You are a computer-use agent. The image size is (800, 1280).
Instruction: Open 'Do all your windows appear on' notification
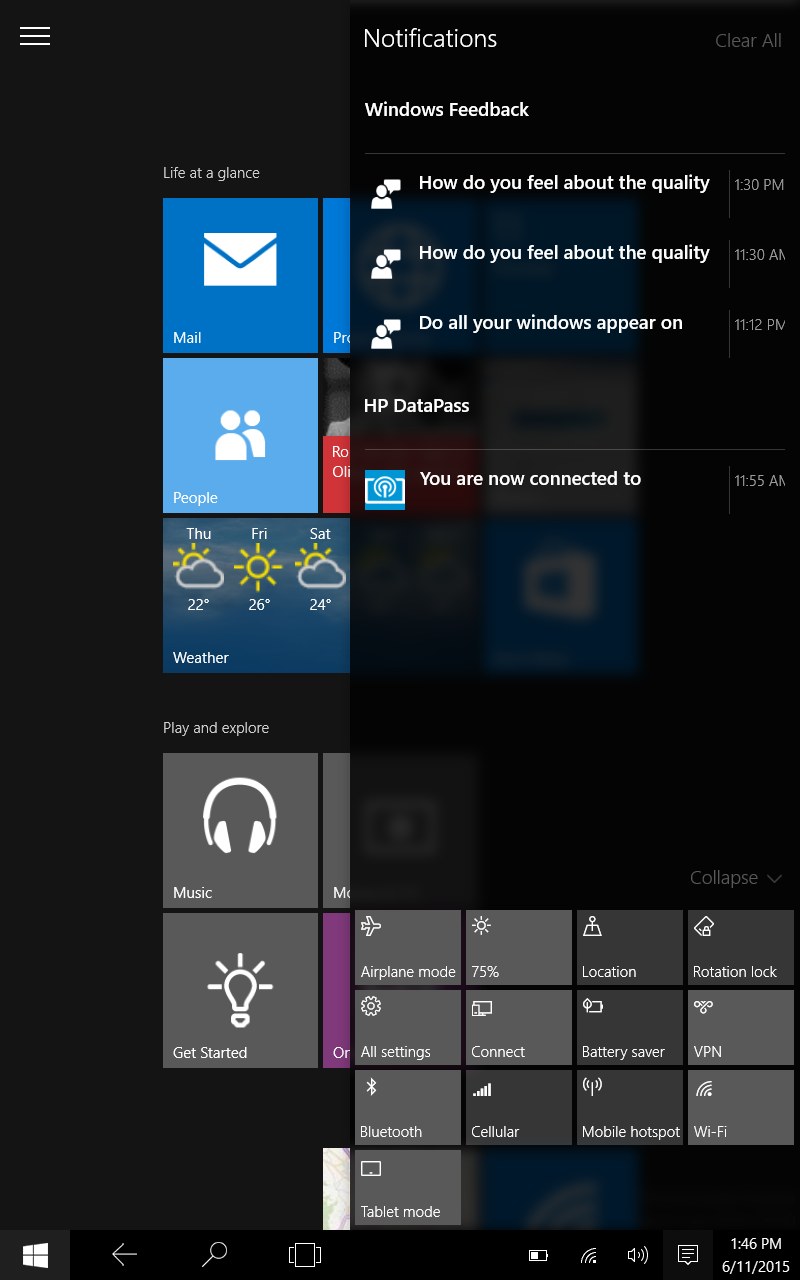(x=574, y=332)
